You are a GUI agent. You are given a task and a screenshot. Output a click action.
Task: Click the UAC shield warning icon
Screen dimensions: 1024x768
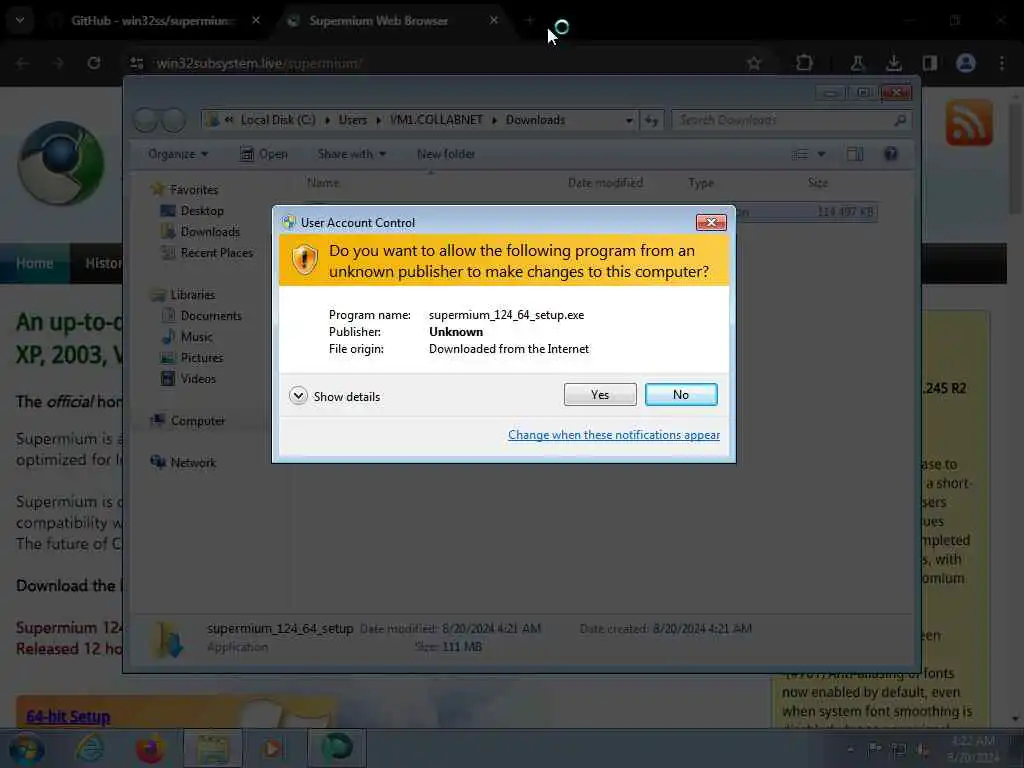click(304, 260)
